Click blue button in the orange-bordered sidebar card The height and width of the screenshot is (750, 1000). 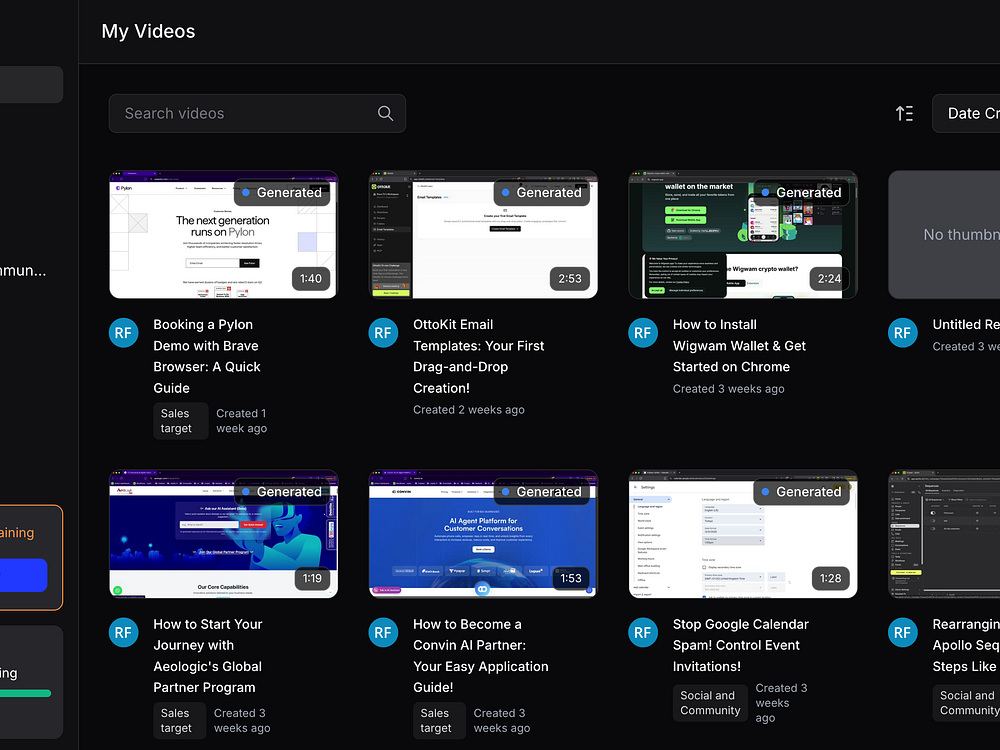click(x=24, y=575)
